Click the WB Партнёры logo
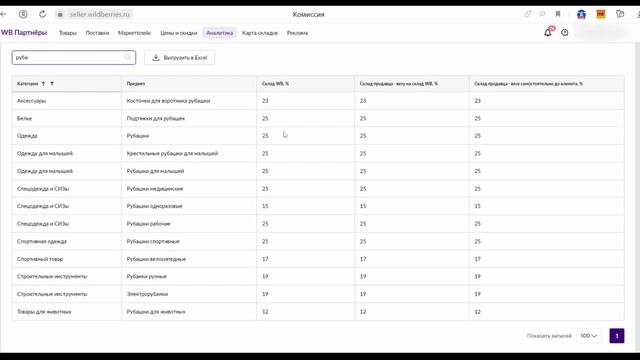The height and width of the screenshot is (360, 640). pos(24,33)
